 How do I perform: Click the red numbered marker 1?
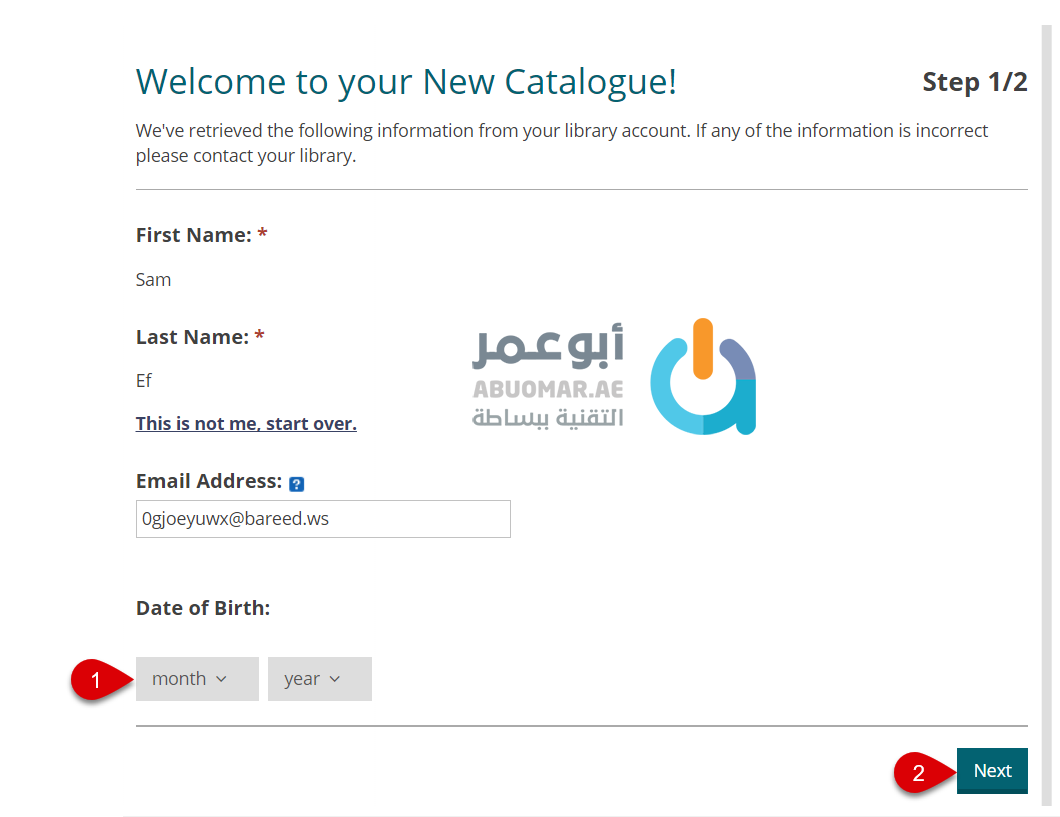95,680
